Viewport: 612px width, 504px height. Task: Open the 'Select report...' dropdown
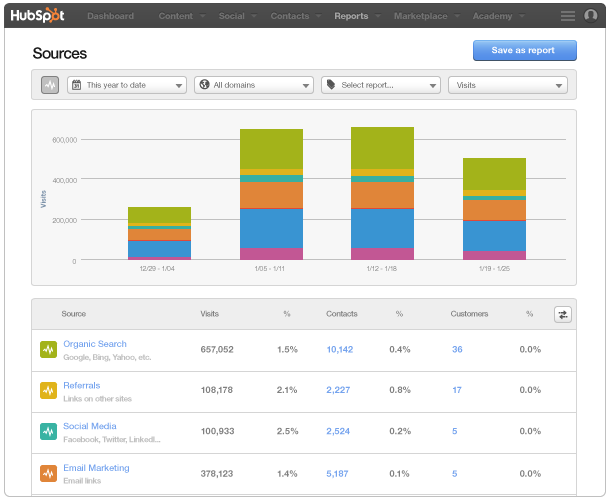point(381,85)
